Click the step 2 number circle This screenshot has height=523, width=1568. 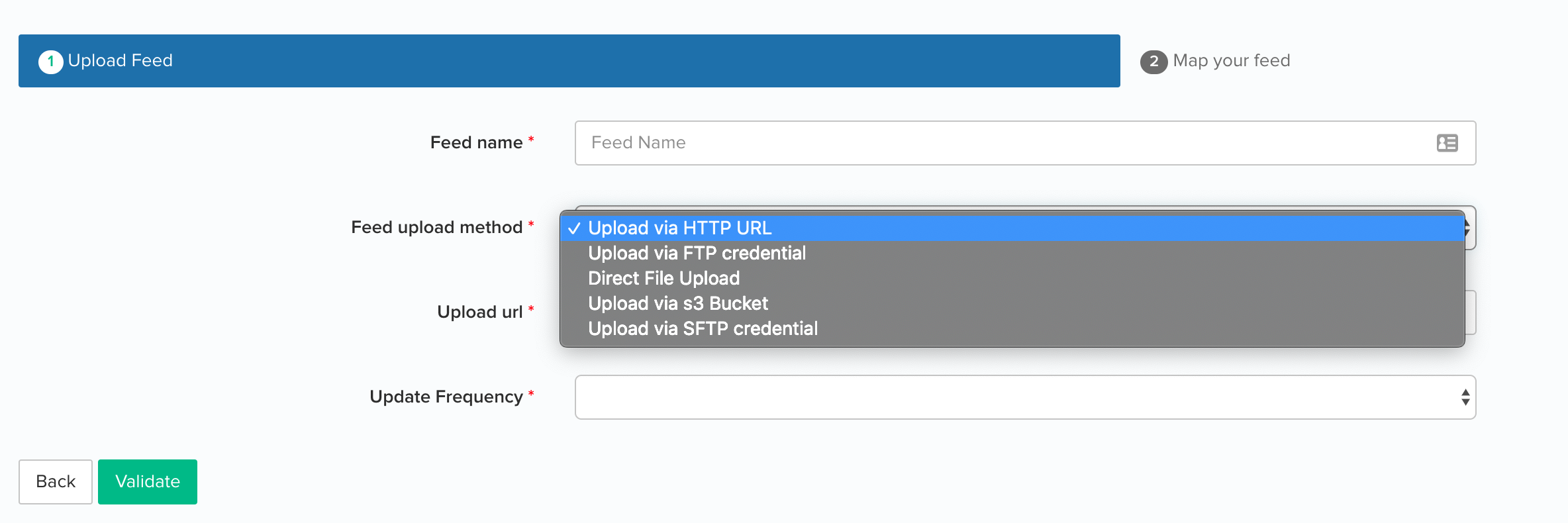1153,62
